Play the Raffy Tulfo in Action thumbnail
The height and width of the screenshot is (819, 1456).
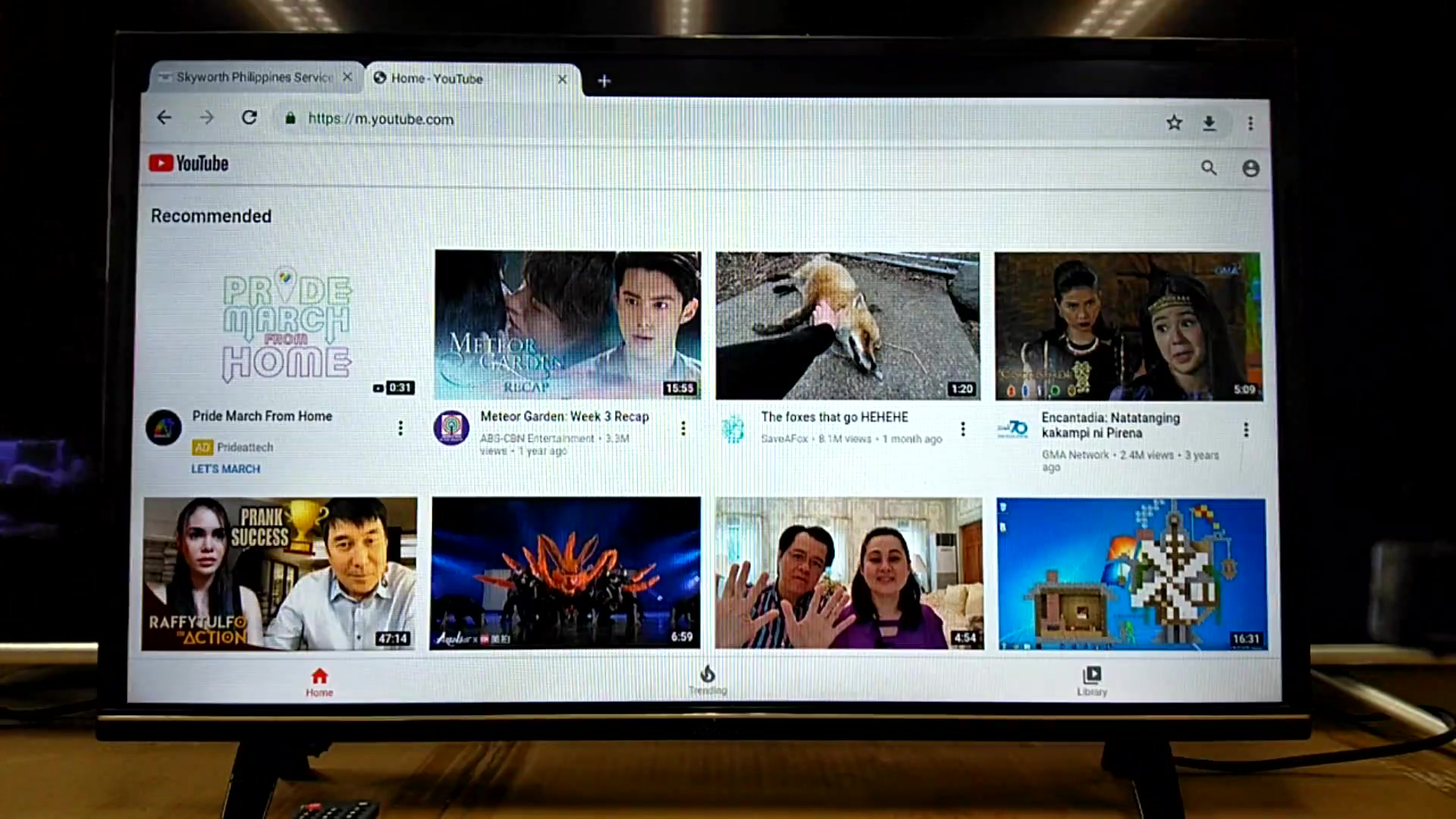279,573
